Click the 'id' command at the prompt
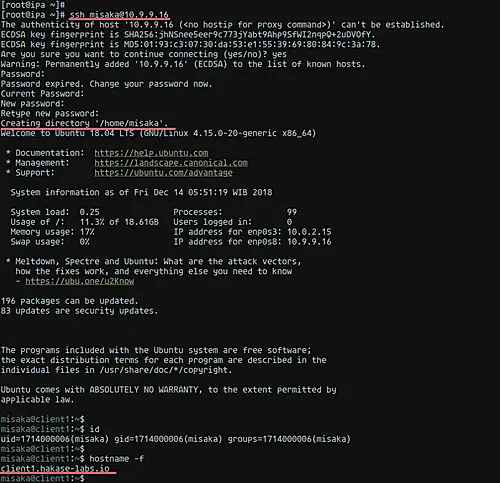 click(94, 429)
